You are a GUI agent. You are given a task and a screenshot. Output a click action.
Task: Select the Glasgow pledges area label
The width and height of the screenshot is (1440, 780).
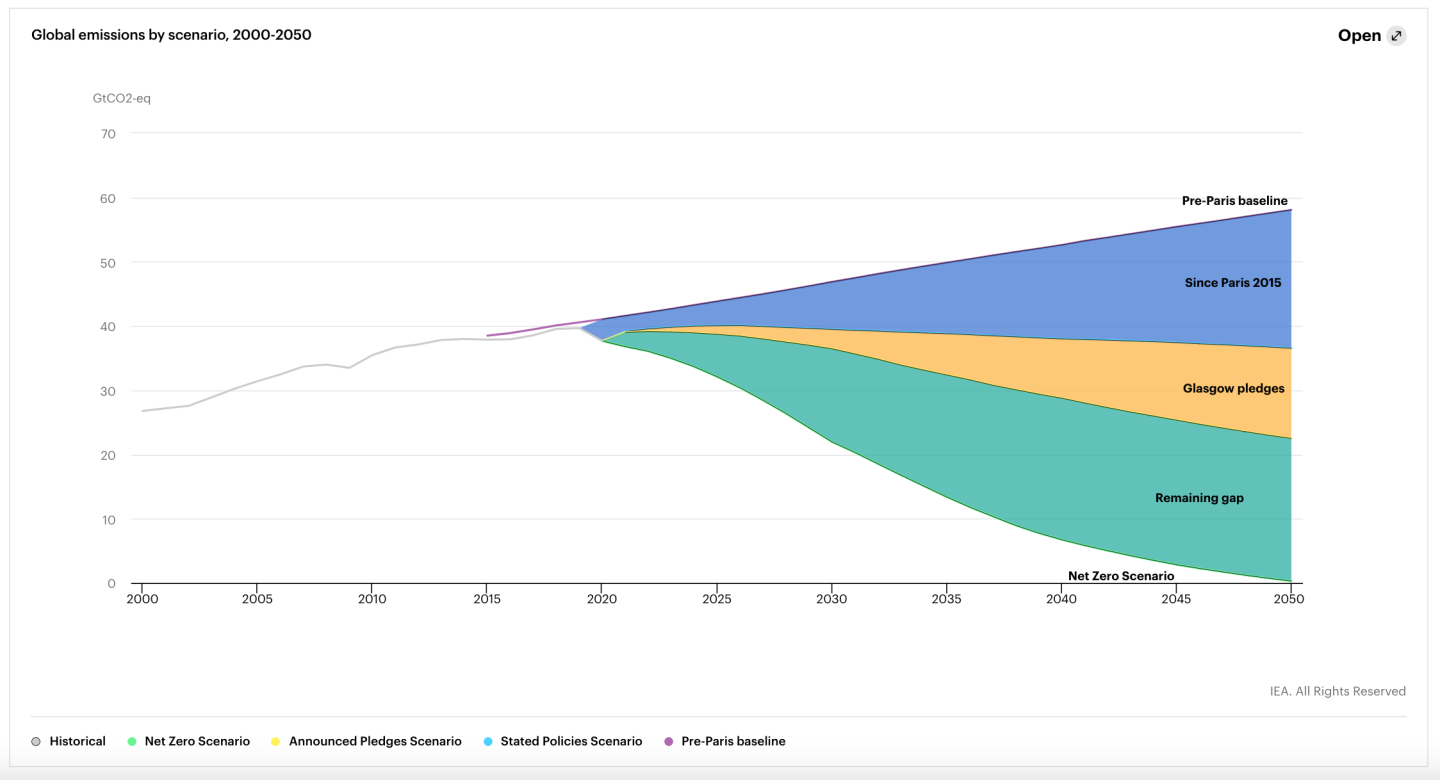tap(1233, 389)
